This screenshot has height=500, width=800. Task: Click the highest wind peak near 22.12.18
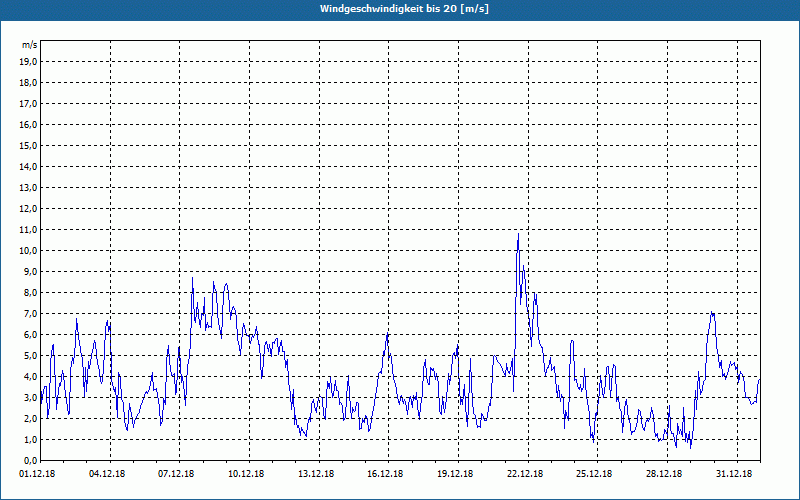pos(518,234)
